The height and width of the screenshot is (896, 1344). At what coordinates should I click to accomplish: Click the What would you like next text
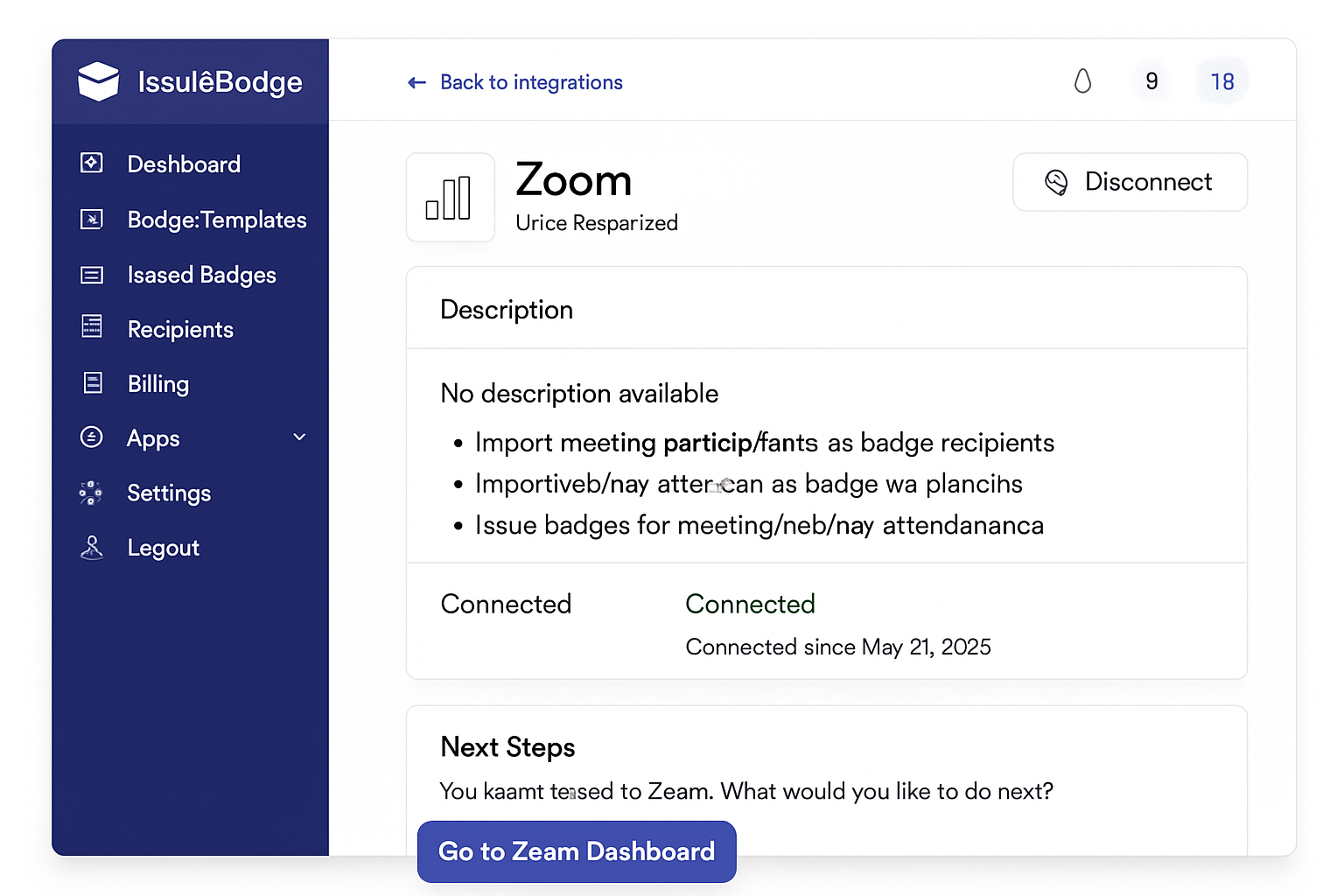point(886,791)
